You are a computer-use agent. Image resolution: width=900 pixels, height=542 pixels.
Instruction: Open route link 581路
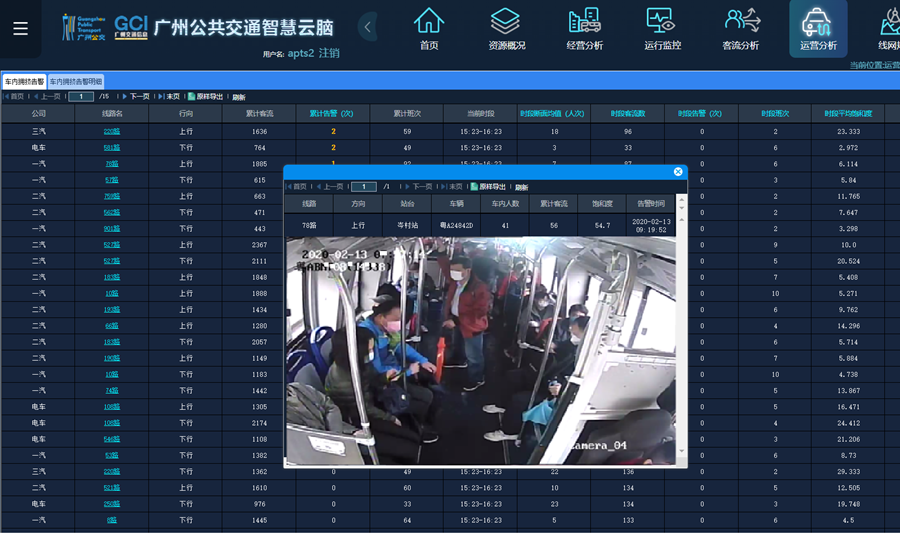pyautogui.click(x=112, y=148)
